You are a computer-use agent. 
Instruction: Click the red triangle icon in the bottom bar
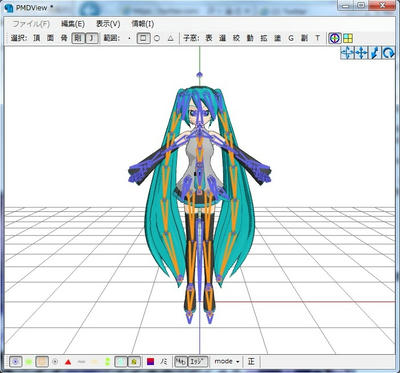tap(68, 362)
